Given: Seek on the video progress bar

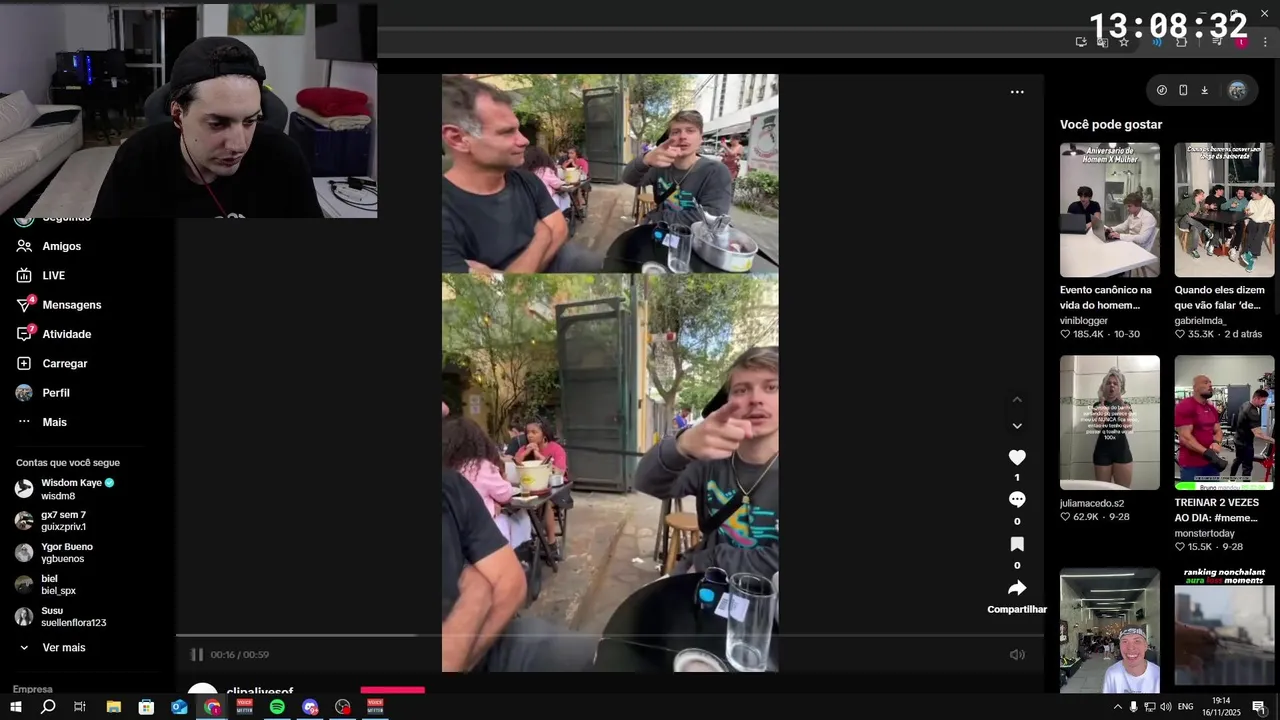Looking at the screenshot, I should [x=610, y=635].
